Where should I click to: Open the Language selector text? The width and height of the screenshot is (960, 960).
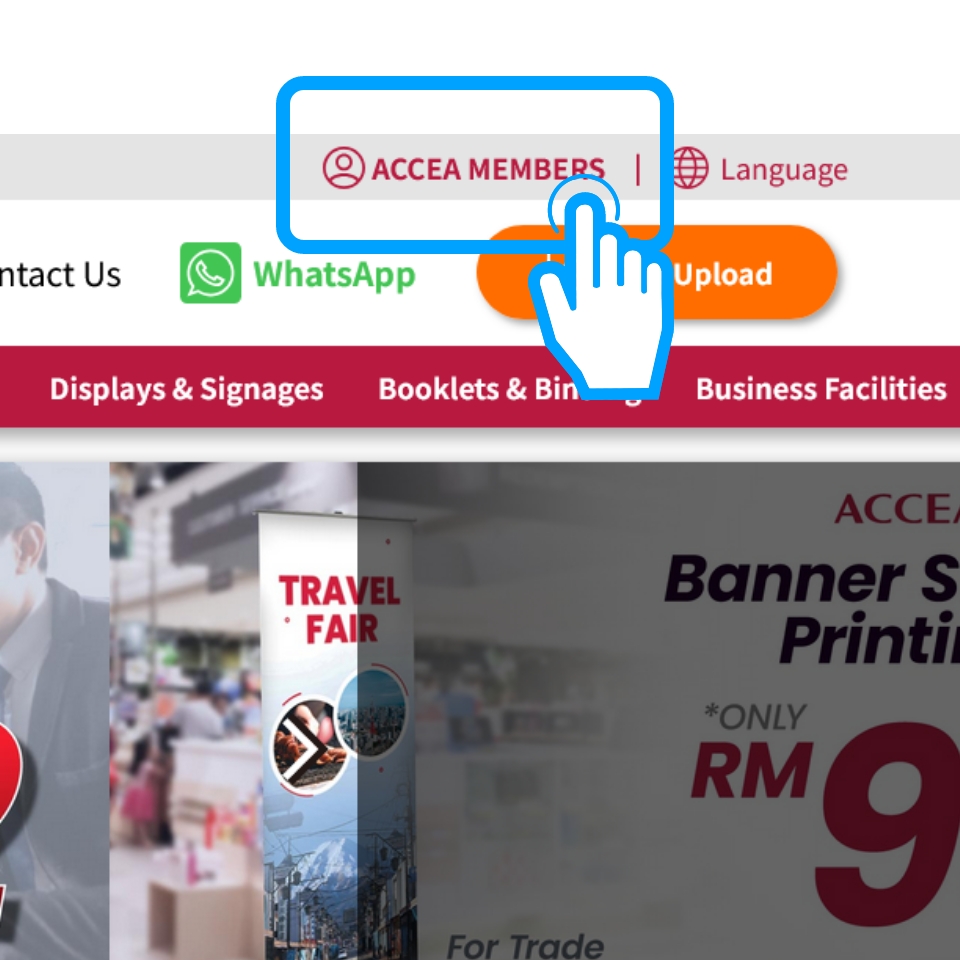tap(784, 170)
